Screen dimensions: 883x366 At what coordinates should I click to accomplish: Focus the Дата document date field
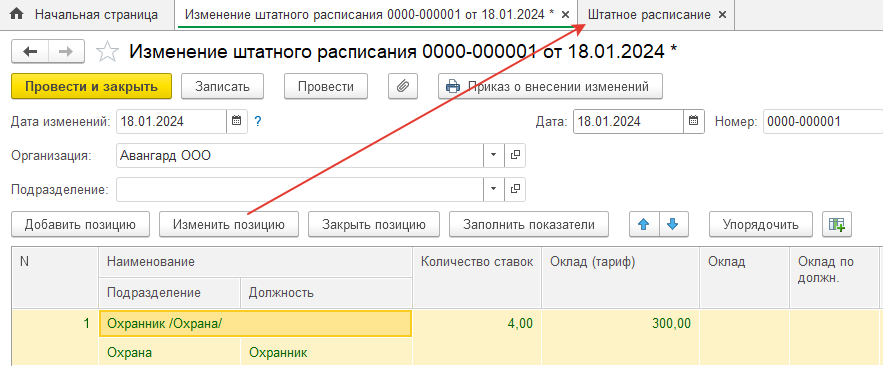tap(628, 121)
